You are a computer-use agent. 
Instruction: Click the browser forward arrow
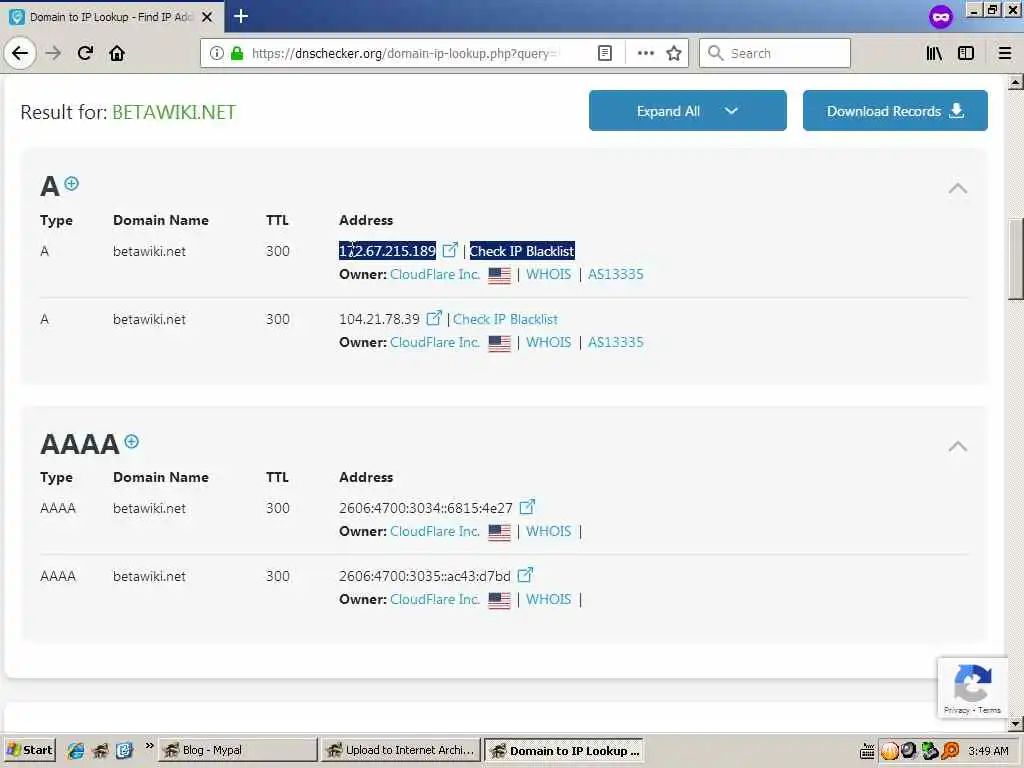(54, 53)
